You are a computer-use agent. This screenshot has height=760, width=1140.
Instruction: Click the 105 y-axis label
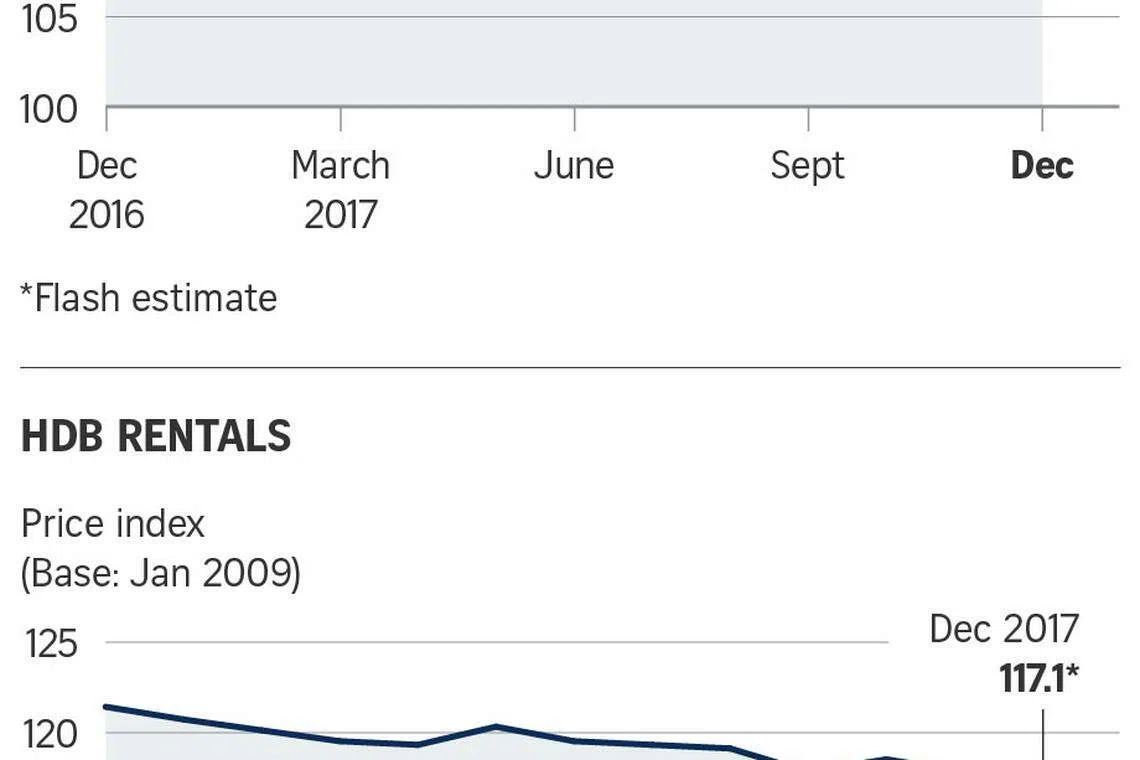point(49,19)
